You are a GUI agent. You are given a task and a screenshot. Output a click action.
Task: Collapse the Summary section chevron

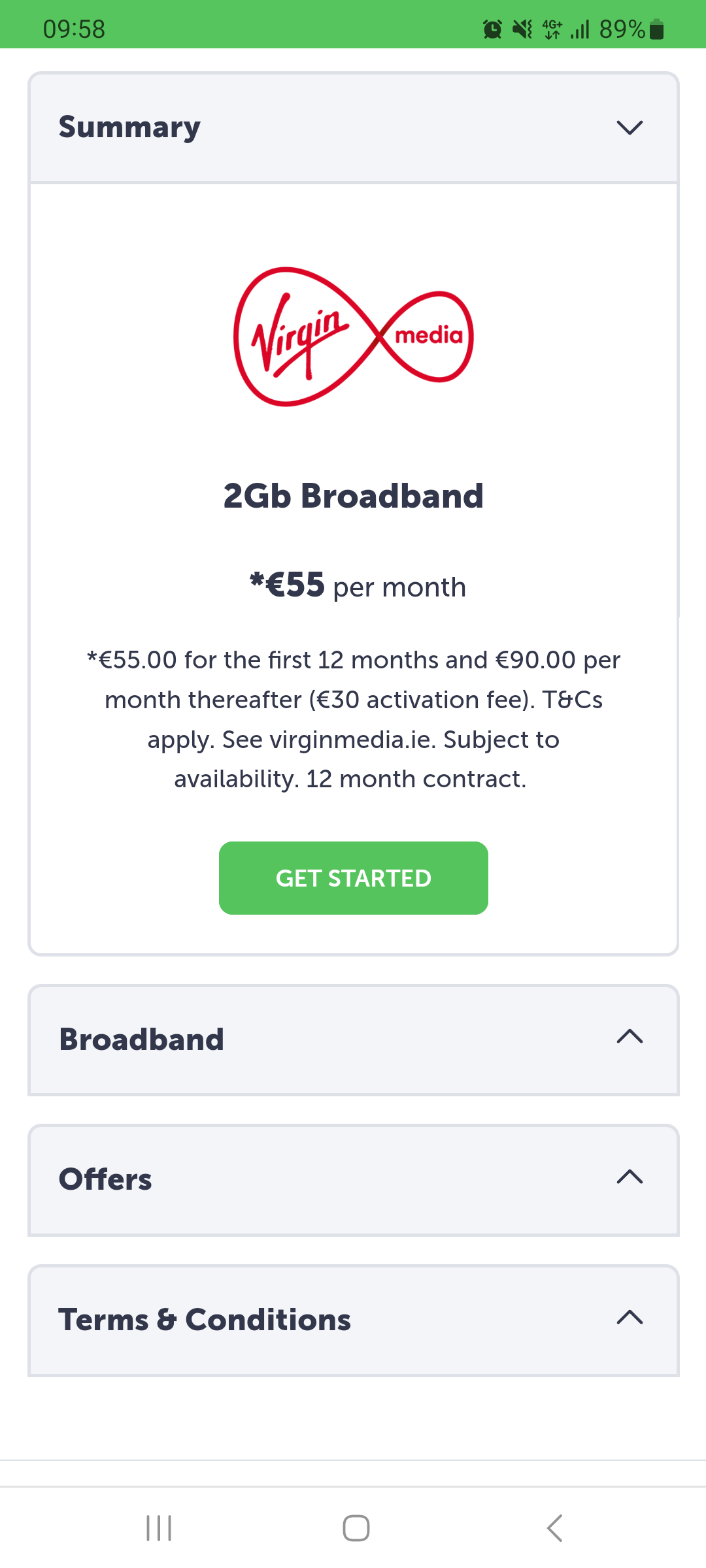pos(630,127)
